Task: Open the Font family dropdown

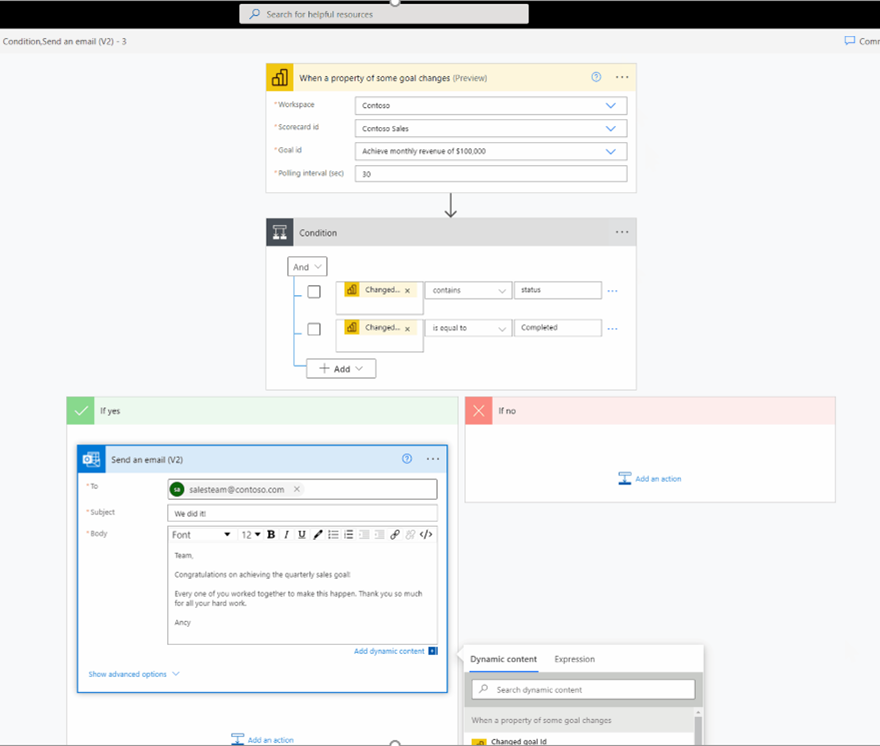Action: coord(201,534)
